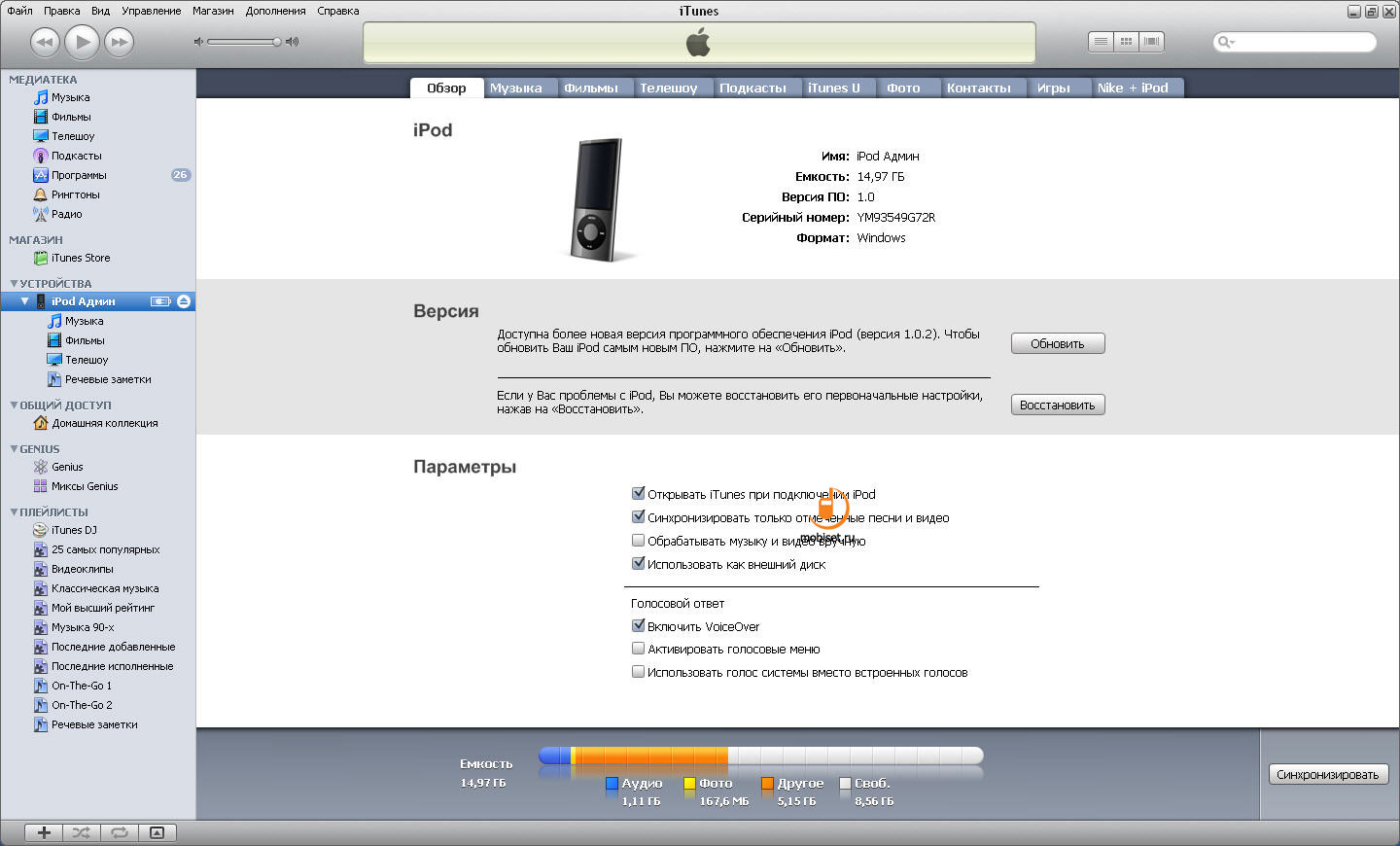
Task: Collapse the ПЛЕЙЛИСТЫ section
Action: (x=14, y=512)
